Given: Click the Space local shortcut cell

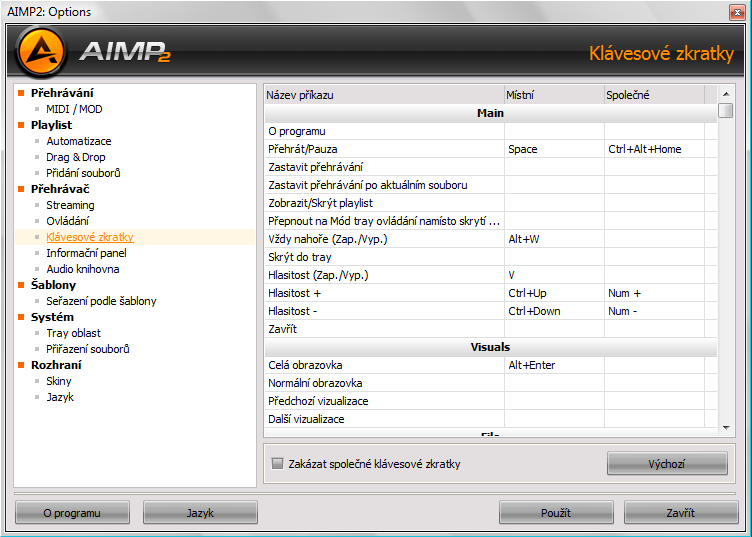Looking at the screenshot, I should (x=554, y=149).
